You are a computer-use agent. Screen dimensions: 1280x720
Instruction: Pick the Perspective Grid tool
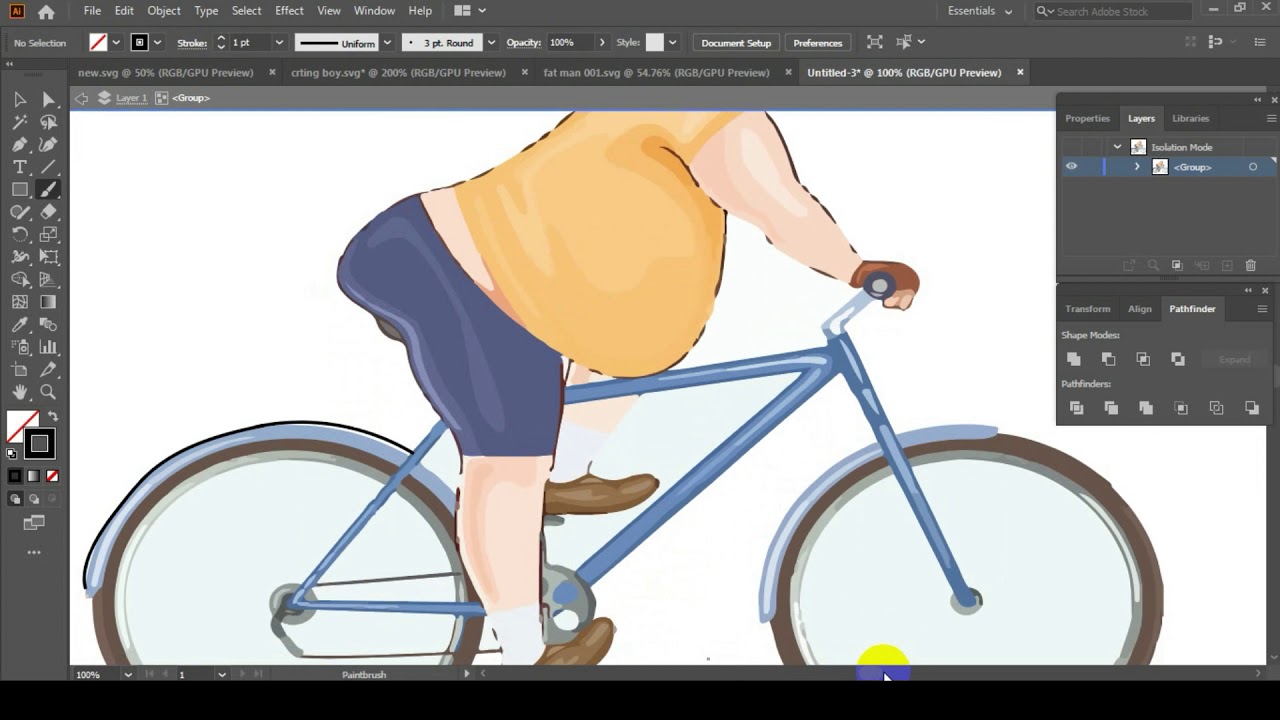[x=48, y=280]
